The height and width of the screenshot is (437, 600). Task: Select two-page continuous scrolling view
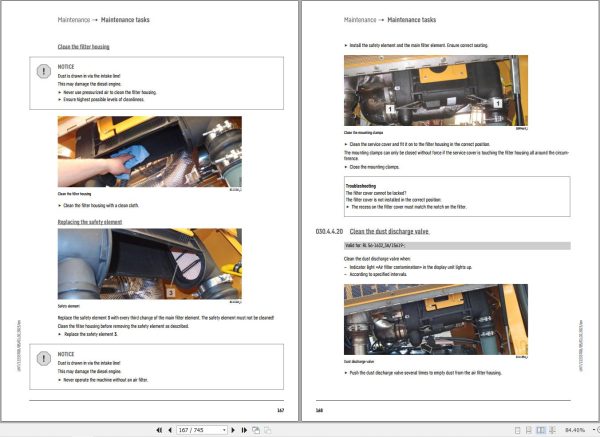553,430
